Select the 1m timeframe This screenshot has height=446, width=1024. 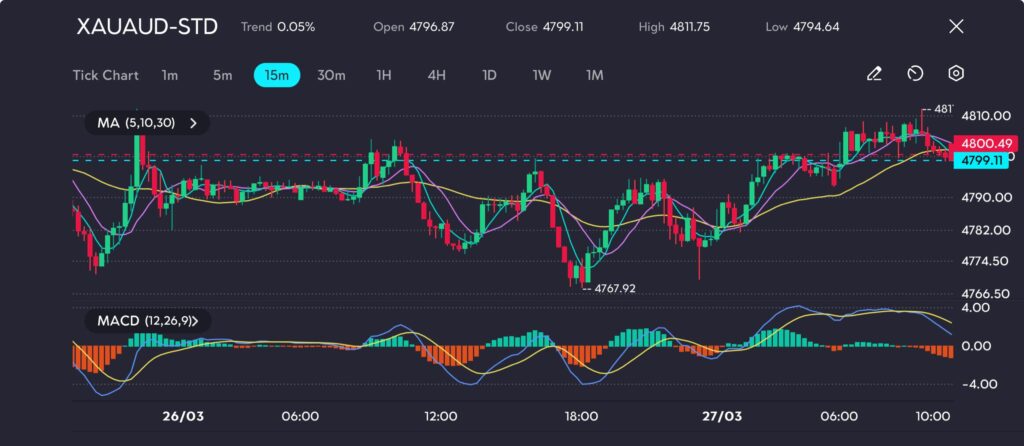pyautogui.click(x=170, y=74)
